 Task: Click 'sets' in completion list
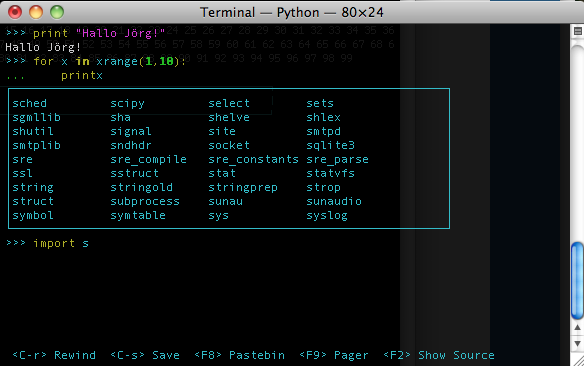point(320,103)
